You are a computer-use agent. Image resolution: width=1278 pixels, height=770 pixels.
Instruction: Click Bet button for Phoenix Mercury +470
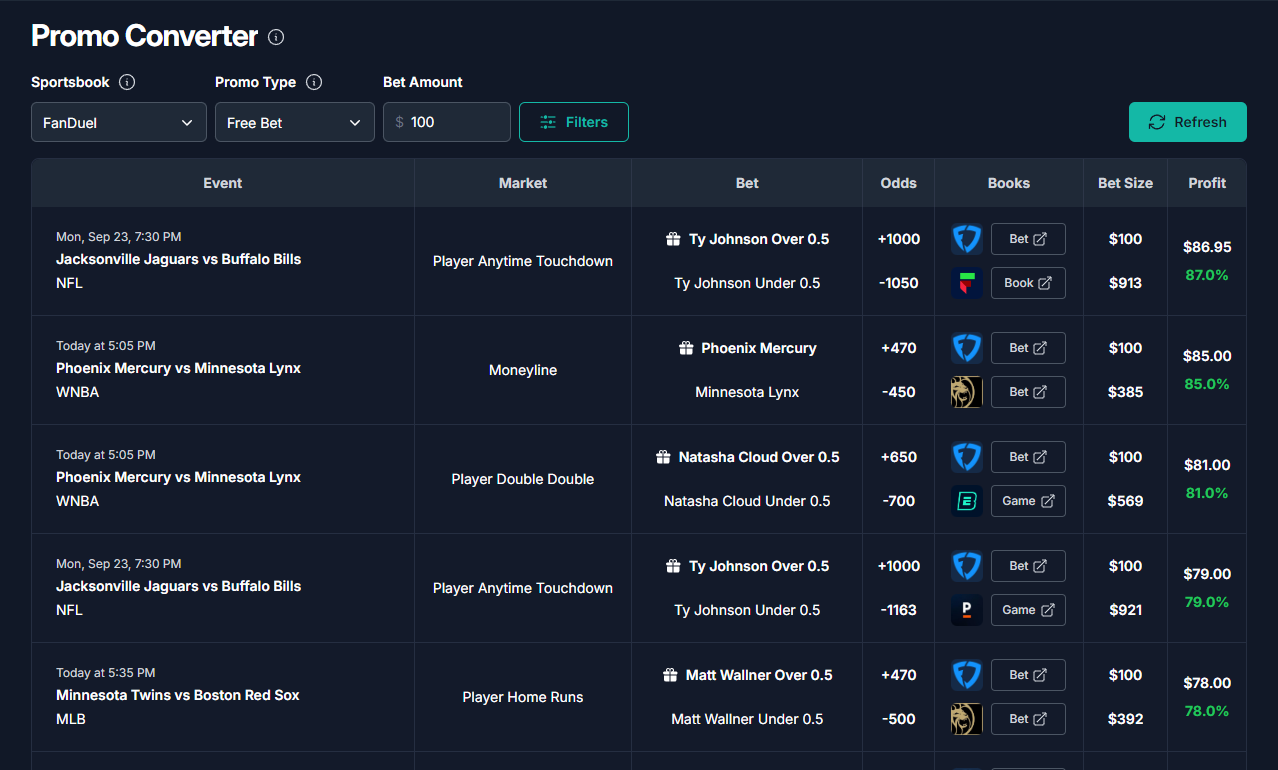click(1028, 348)
